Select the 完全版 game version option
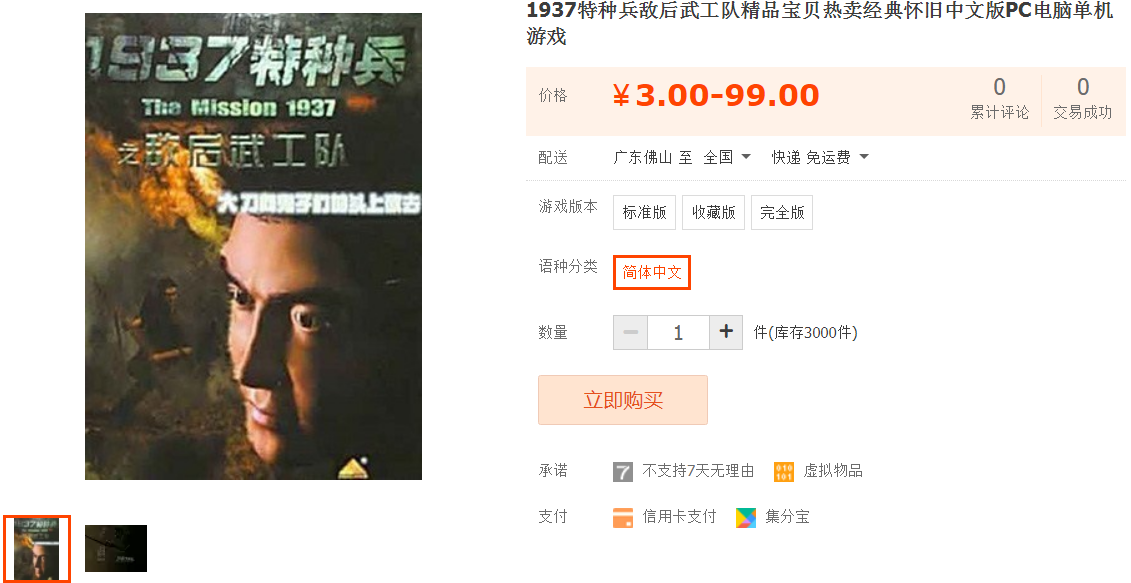 tap(782, 212)
